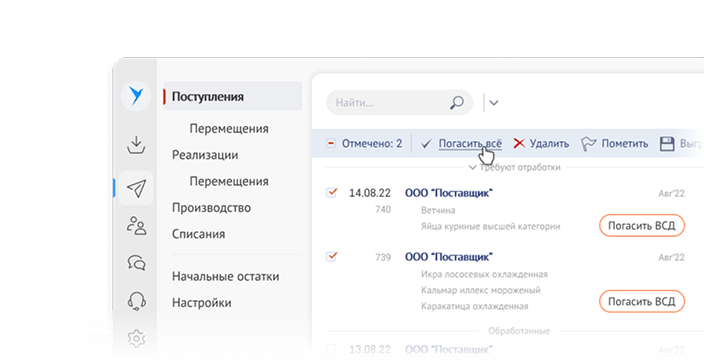Open ООО "Поставщик" link in row 740

[449, 193]
